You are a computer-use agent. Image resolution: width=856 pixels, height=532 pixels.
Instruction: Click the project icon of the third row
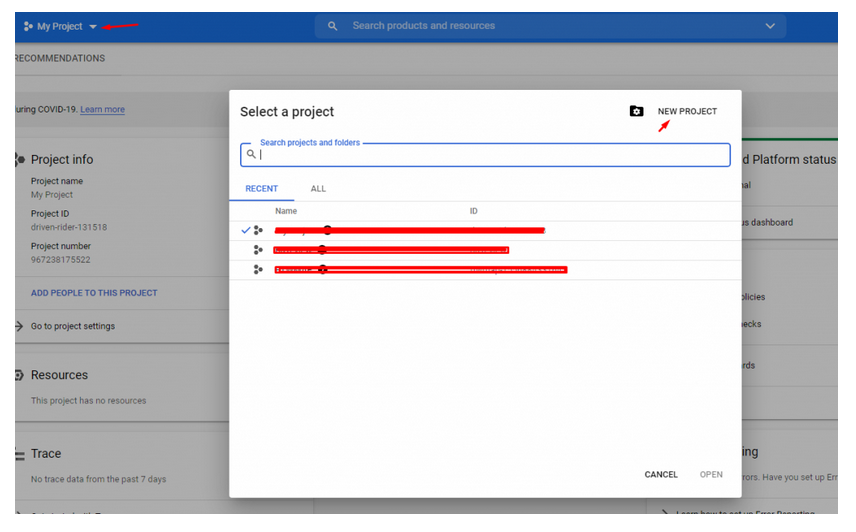pos(258,270)
